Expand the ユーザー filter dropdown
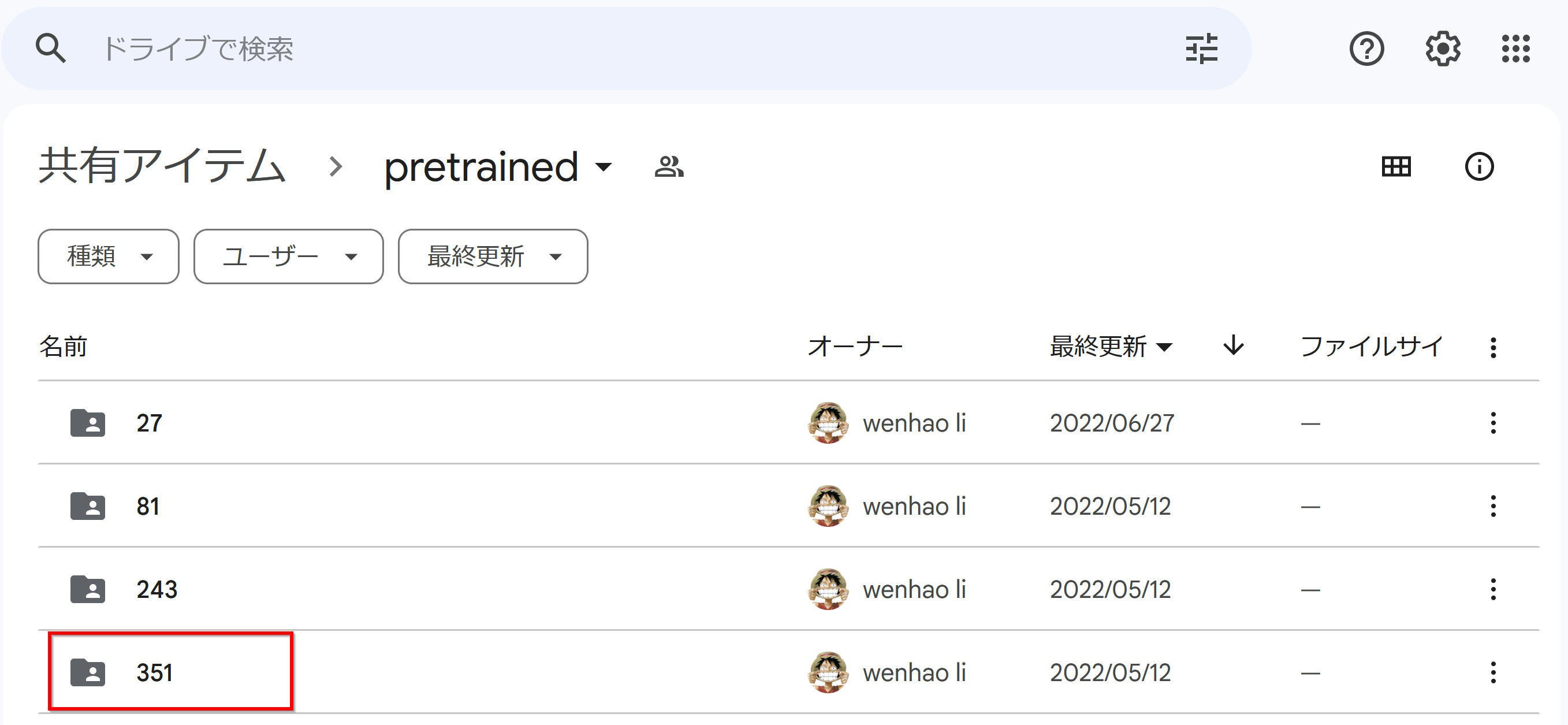 289,256
